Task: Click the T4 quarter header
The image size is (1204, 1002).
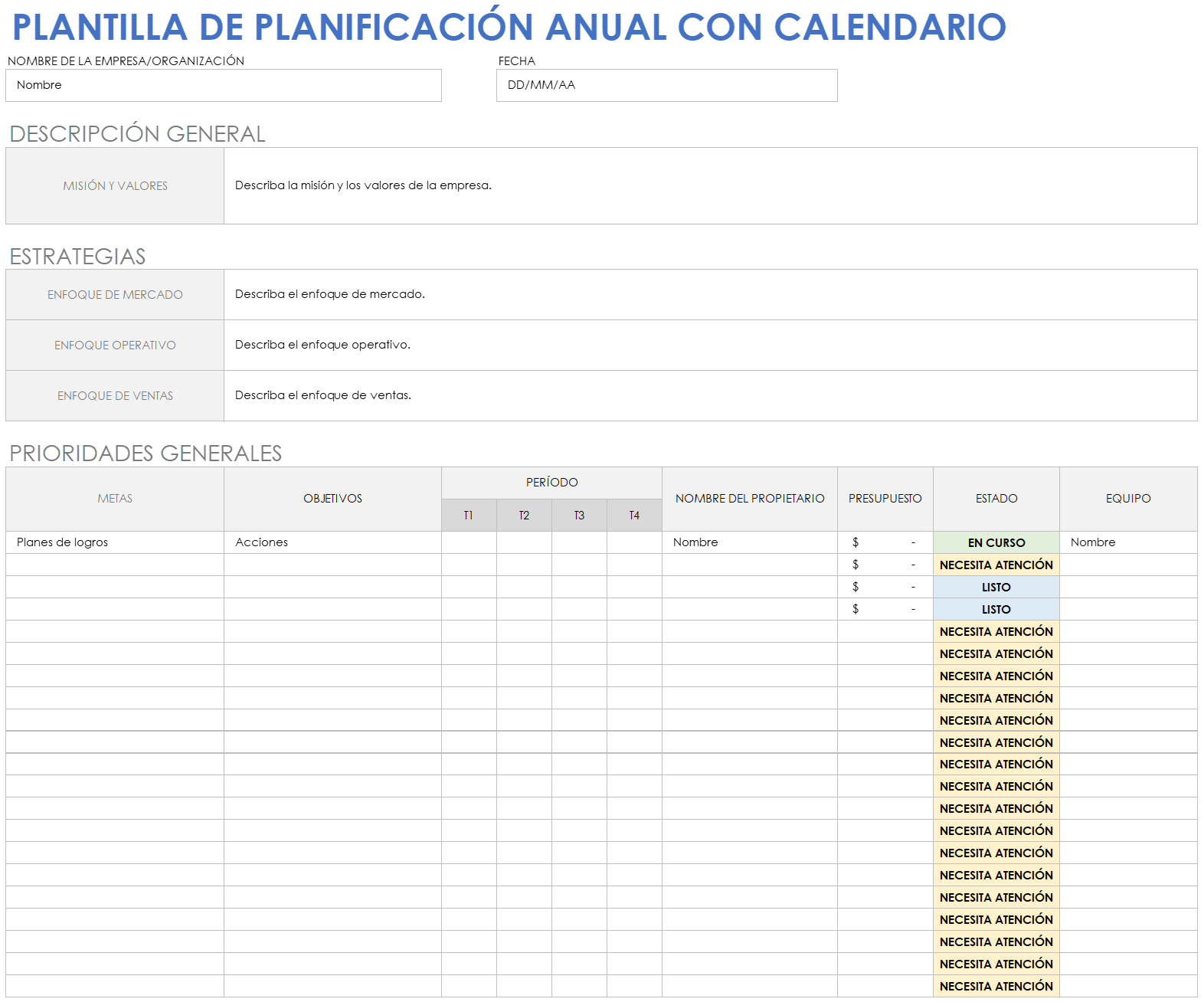Action: click(634, 516)
